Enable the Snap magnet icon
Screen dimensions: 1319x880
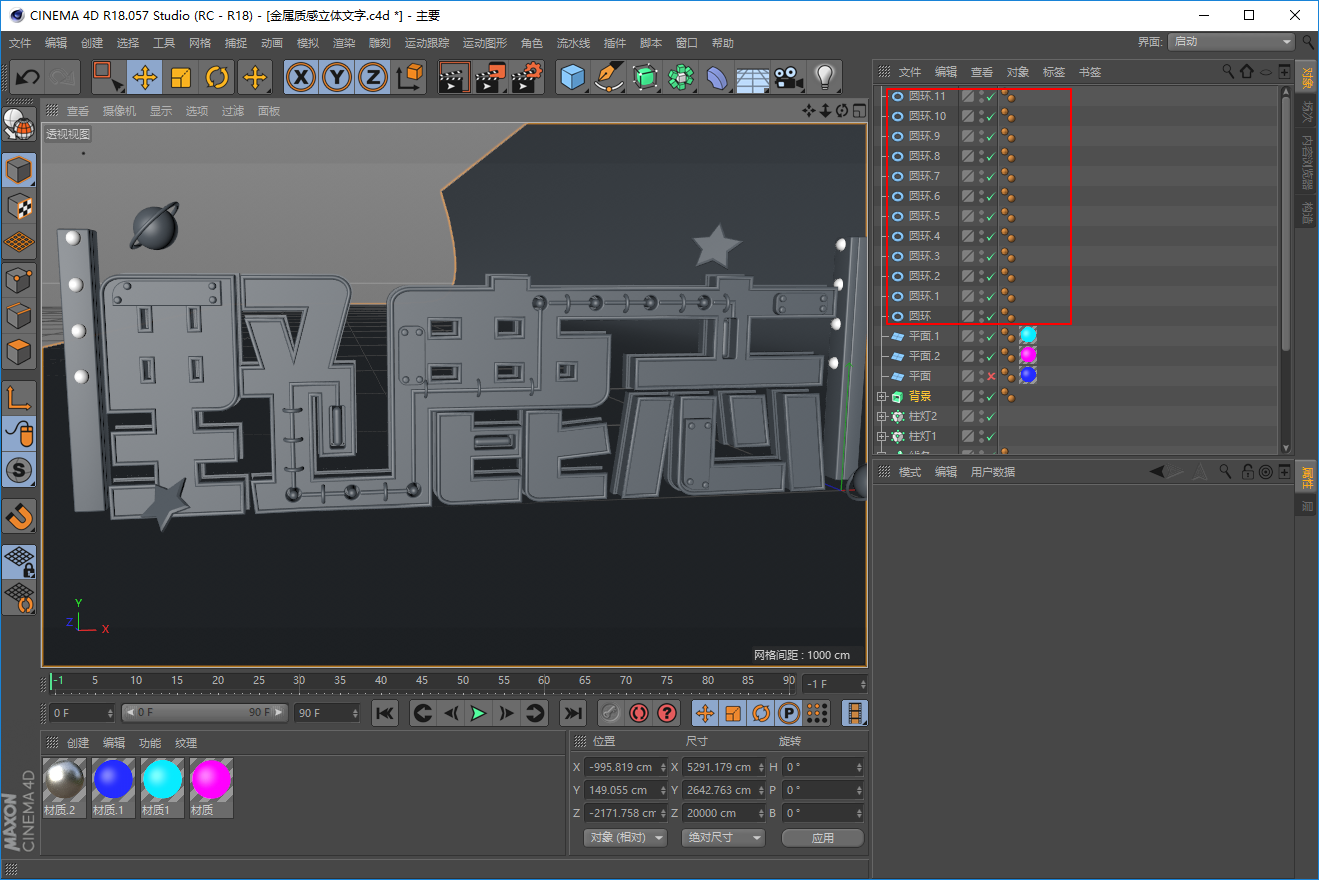point(20,517)
